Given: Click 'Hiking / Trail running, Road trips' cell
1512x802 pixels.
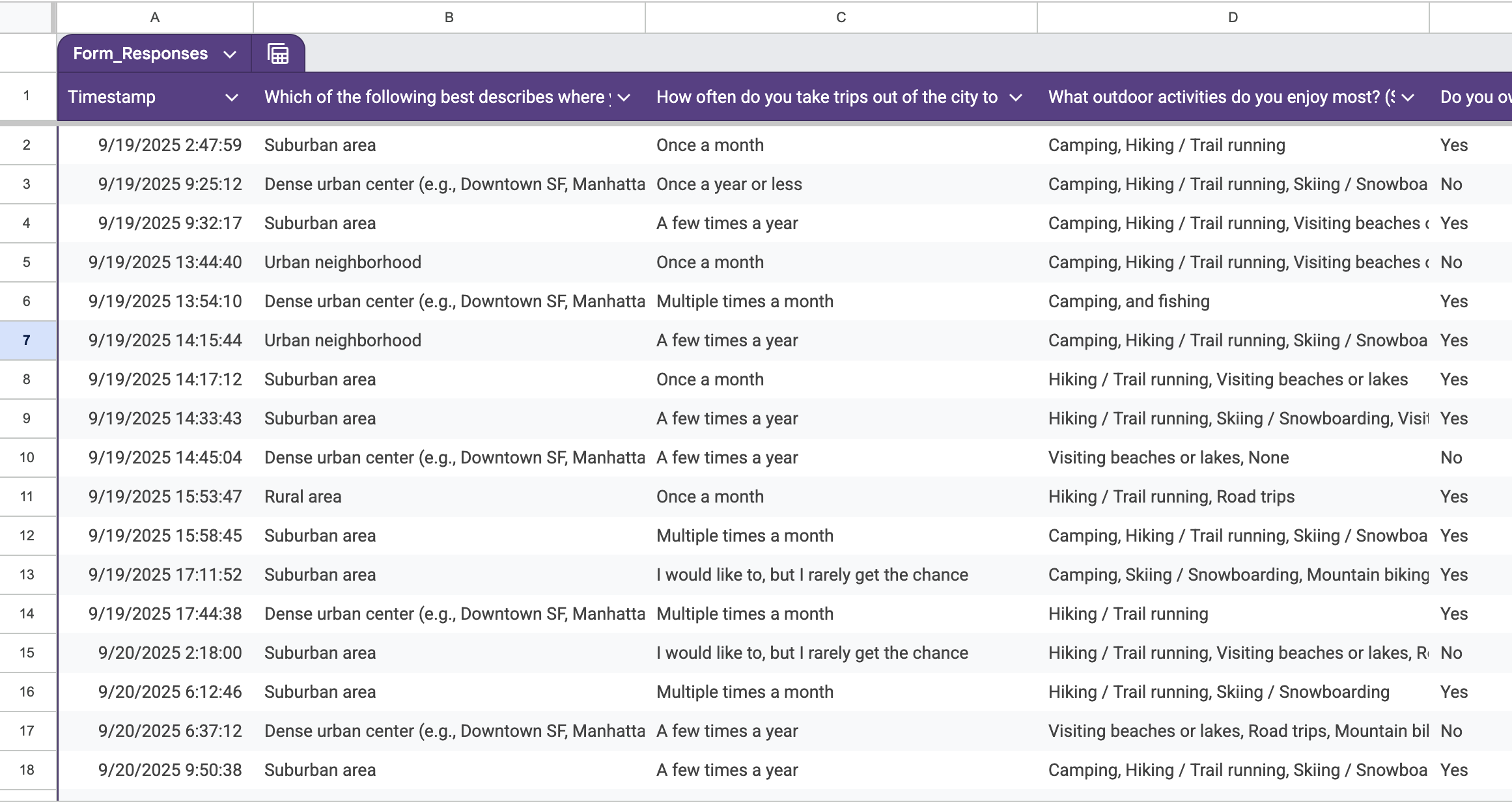Looking at the screenshot, I should 1233,497.
